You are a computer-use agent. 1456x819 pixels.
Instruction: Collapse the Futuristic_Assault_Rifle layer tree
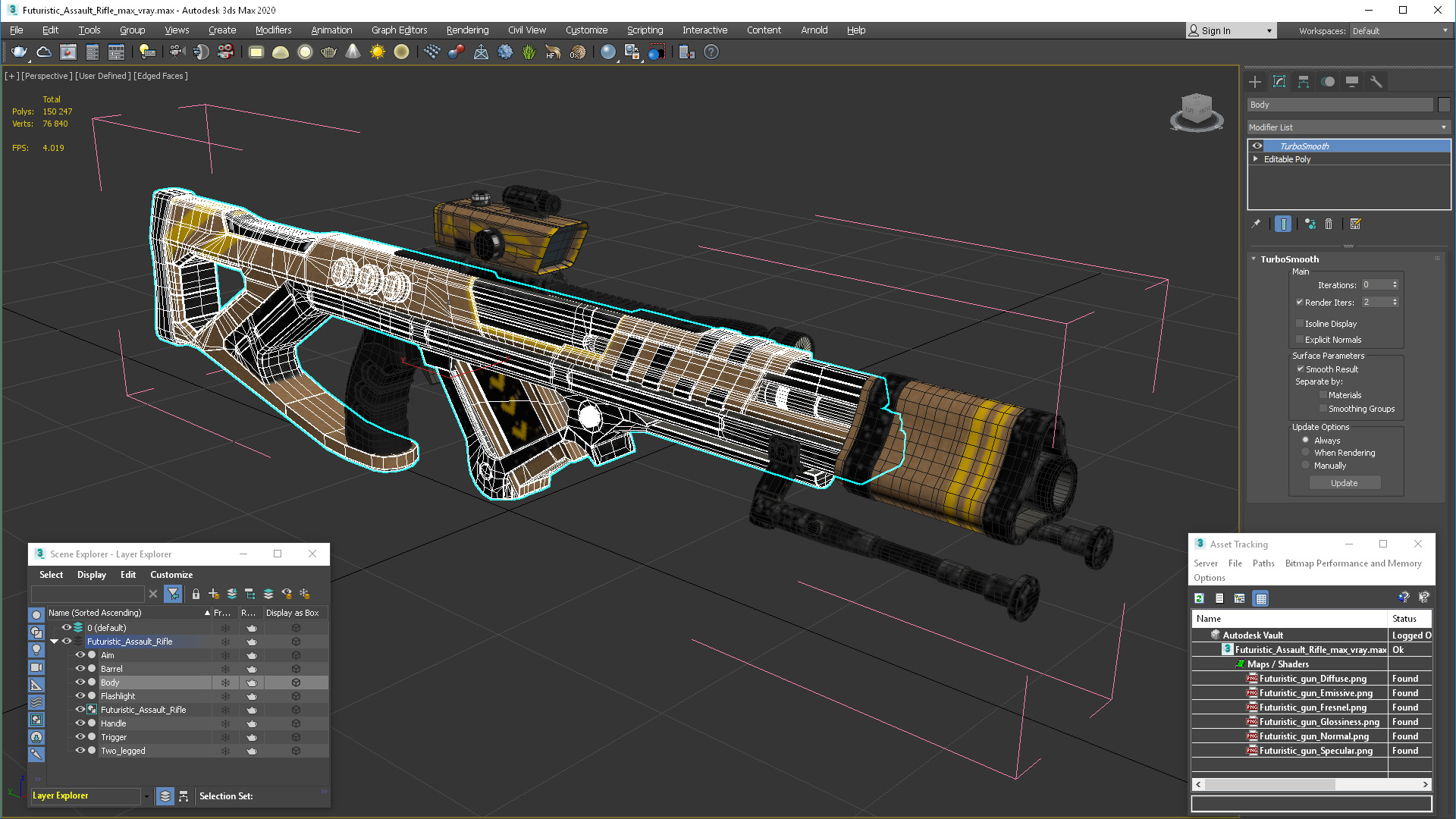tap(54, 642)
